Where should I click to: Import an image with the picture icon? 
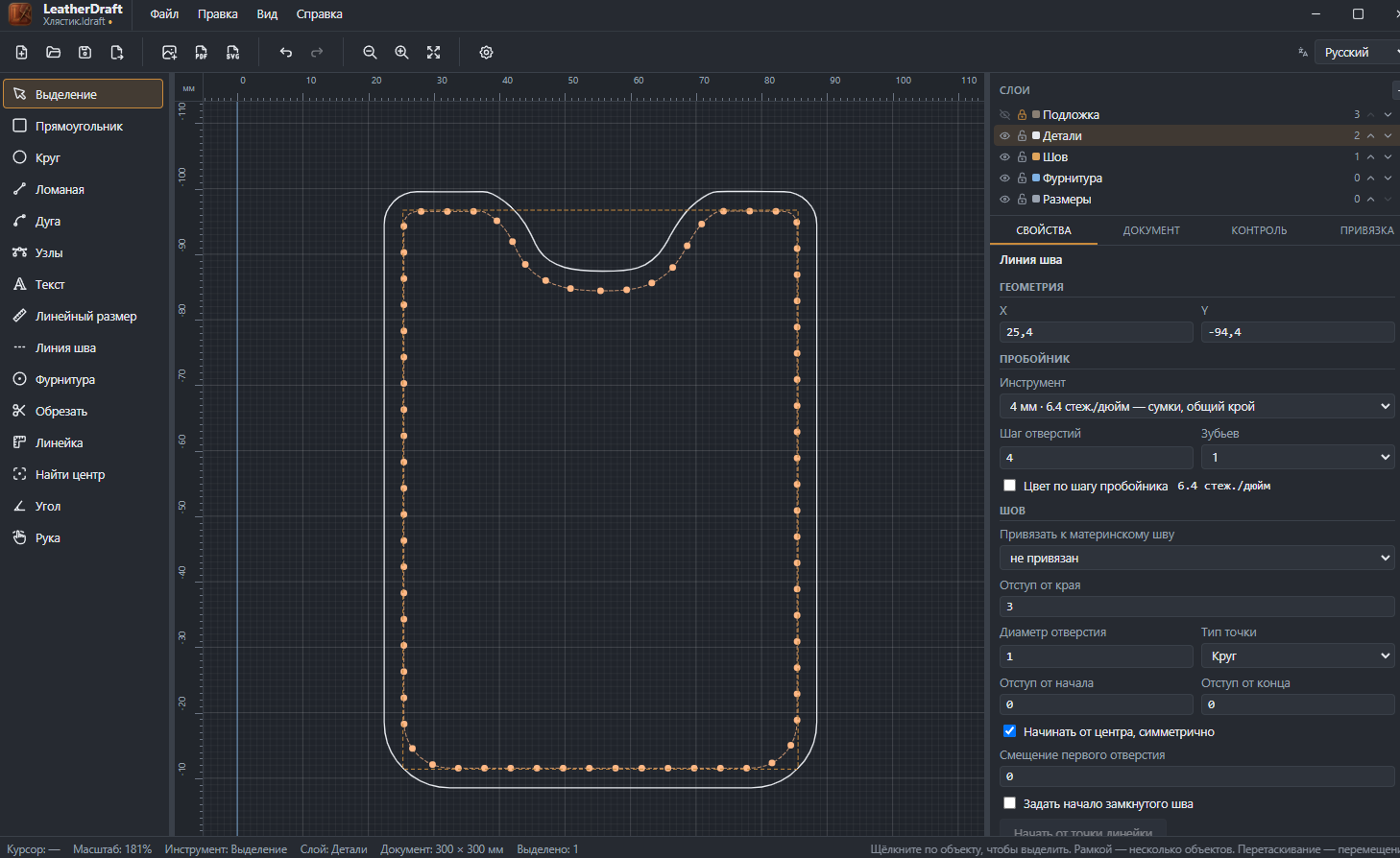[170, 53]
